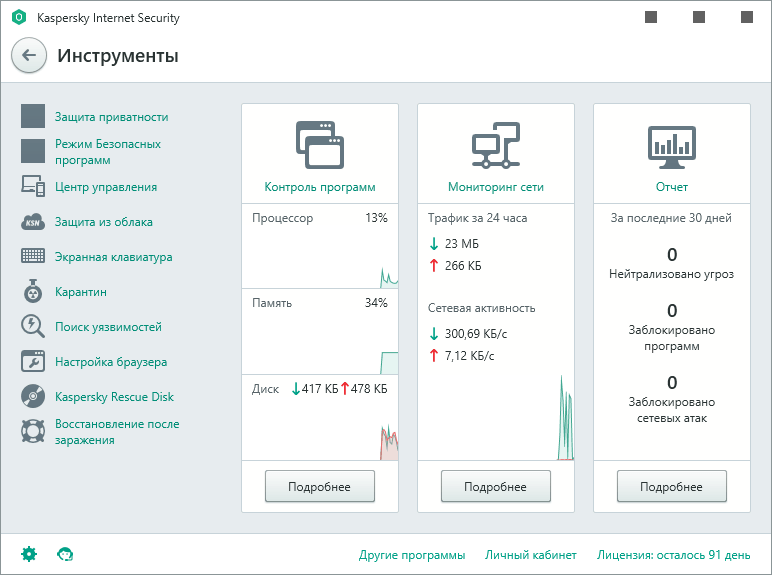Screen dimensions: 772x575
Task: Click the 300,69 КБ/с download speed
Action: [x=476, y=334]
